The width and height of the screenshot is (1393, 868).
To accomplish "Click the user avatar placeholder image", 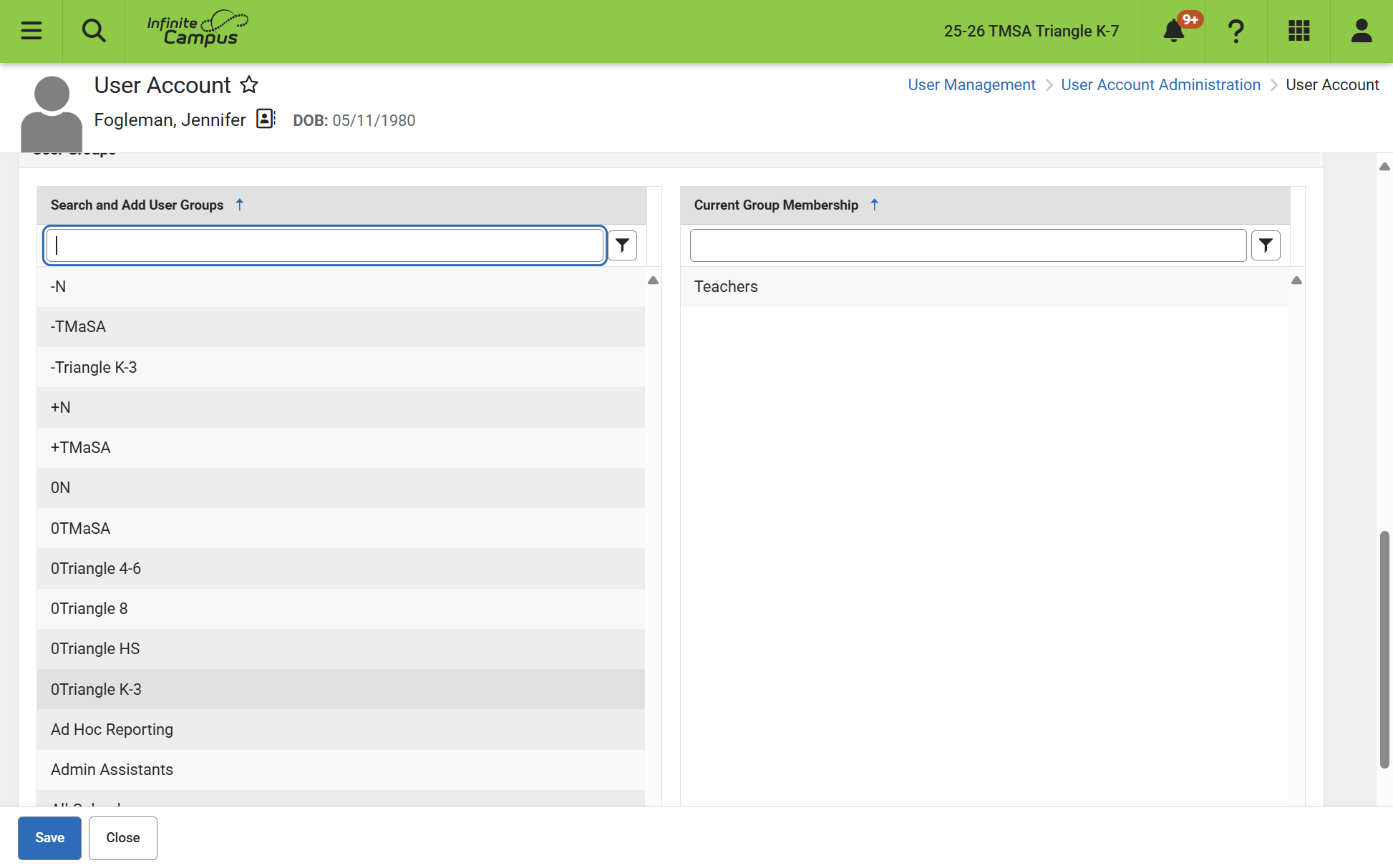I will point(52,114).
